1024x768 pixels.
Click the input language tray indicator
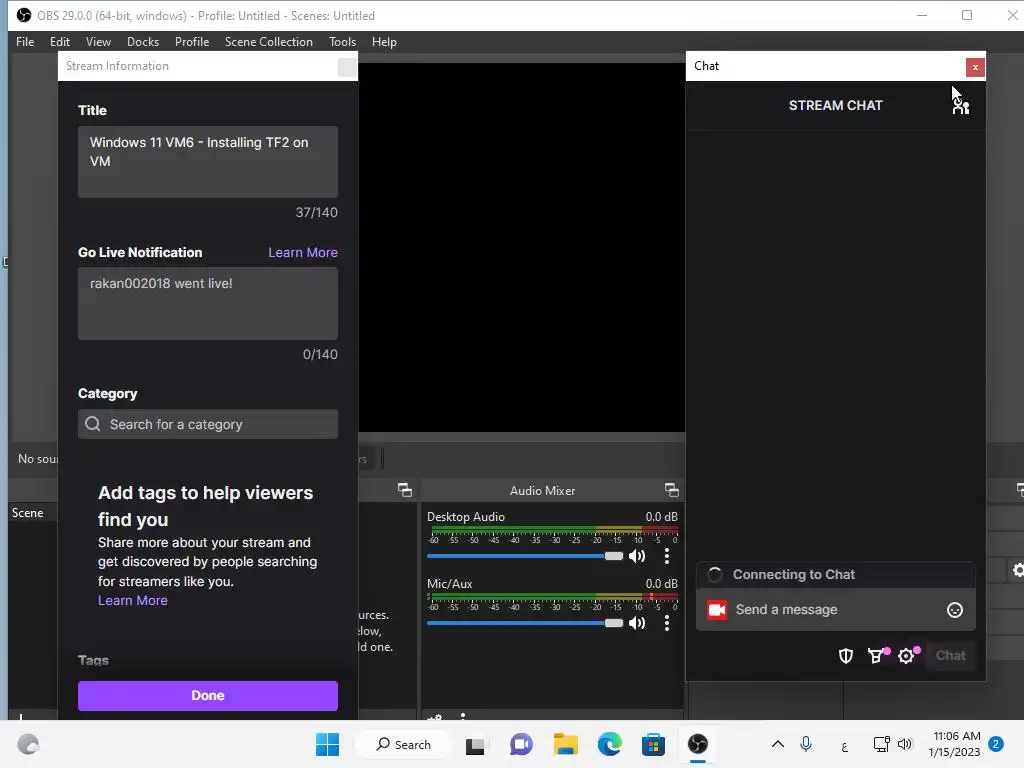844,746
